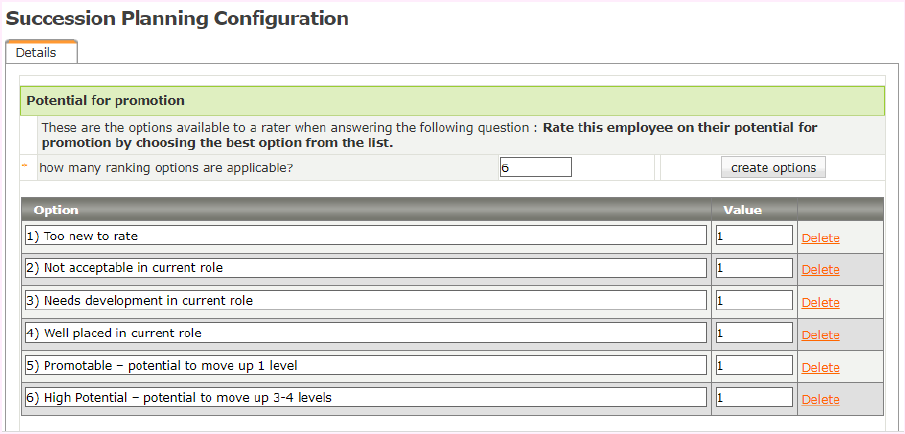Edit the Value field for option 4

coord(754,333)
